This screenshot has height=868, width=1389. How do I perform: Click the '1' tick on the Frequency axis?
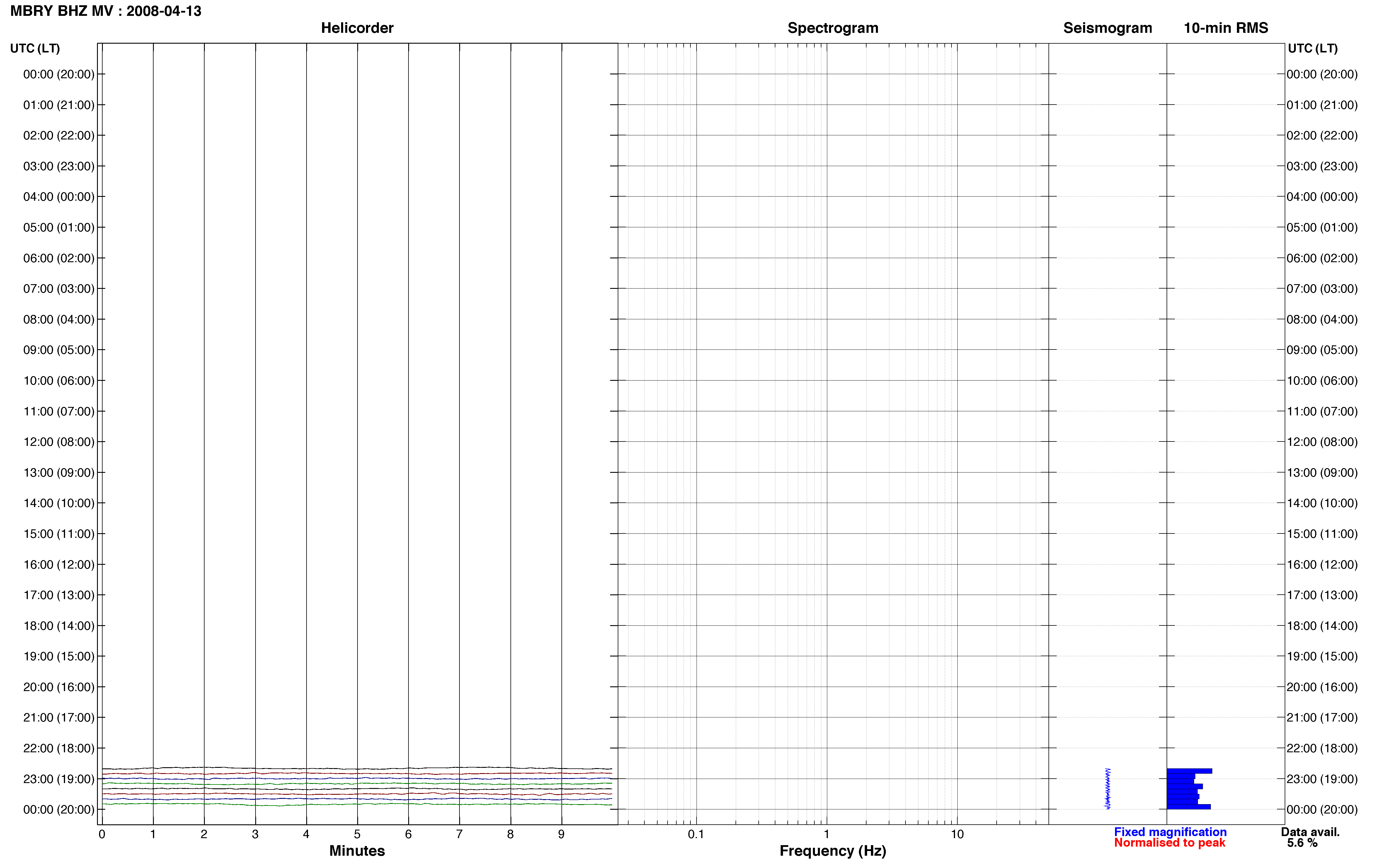pos(826,834)
